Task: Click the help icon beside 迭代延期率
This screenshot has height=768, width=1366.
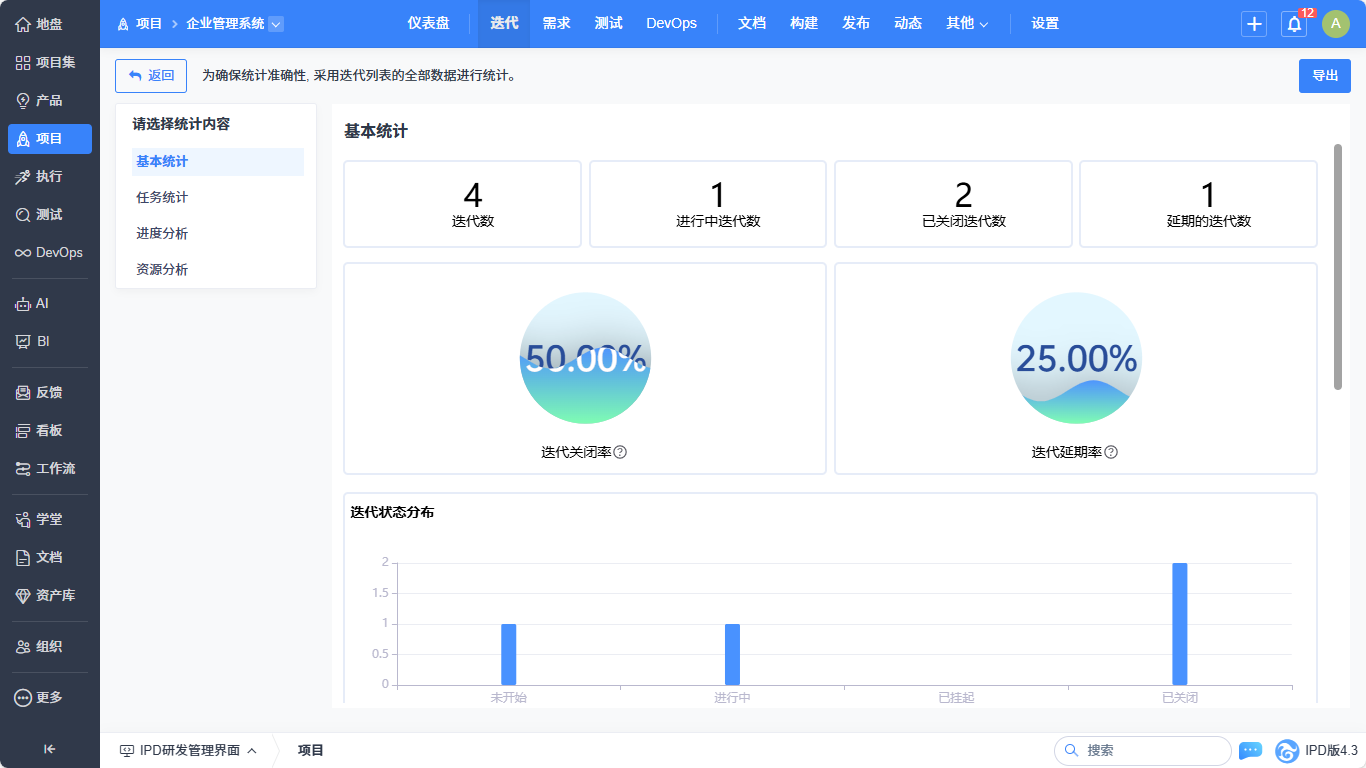Action: 1111,452
